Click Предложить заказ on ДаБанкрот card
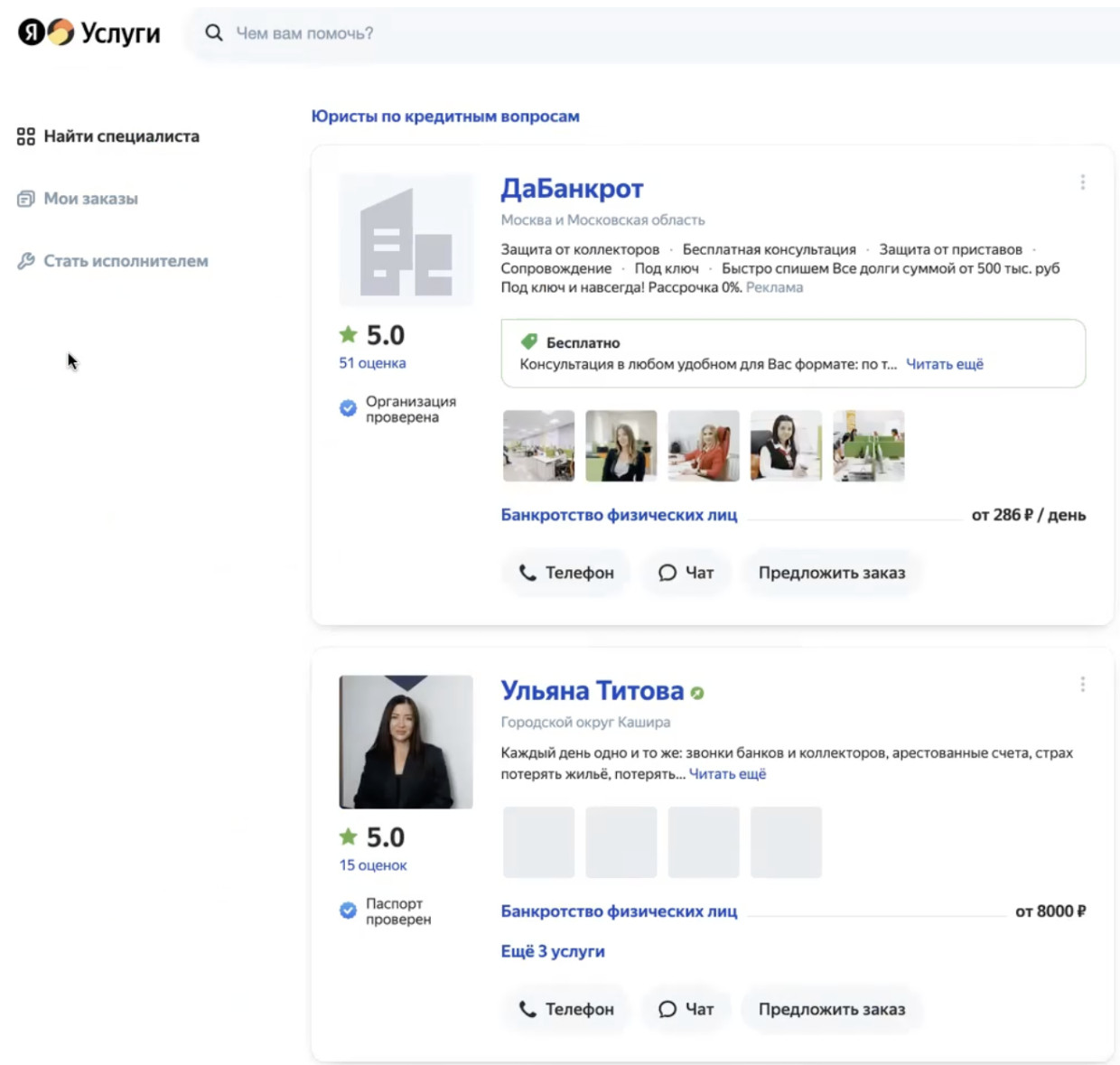 831,573
